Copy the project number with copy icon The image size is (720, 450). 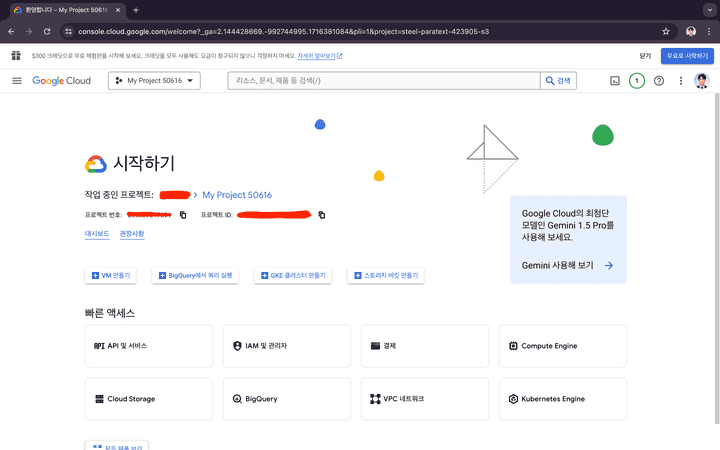[x=183, y=215]
